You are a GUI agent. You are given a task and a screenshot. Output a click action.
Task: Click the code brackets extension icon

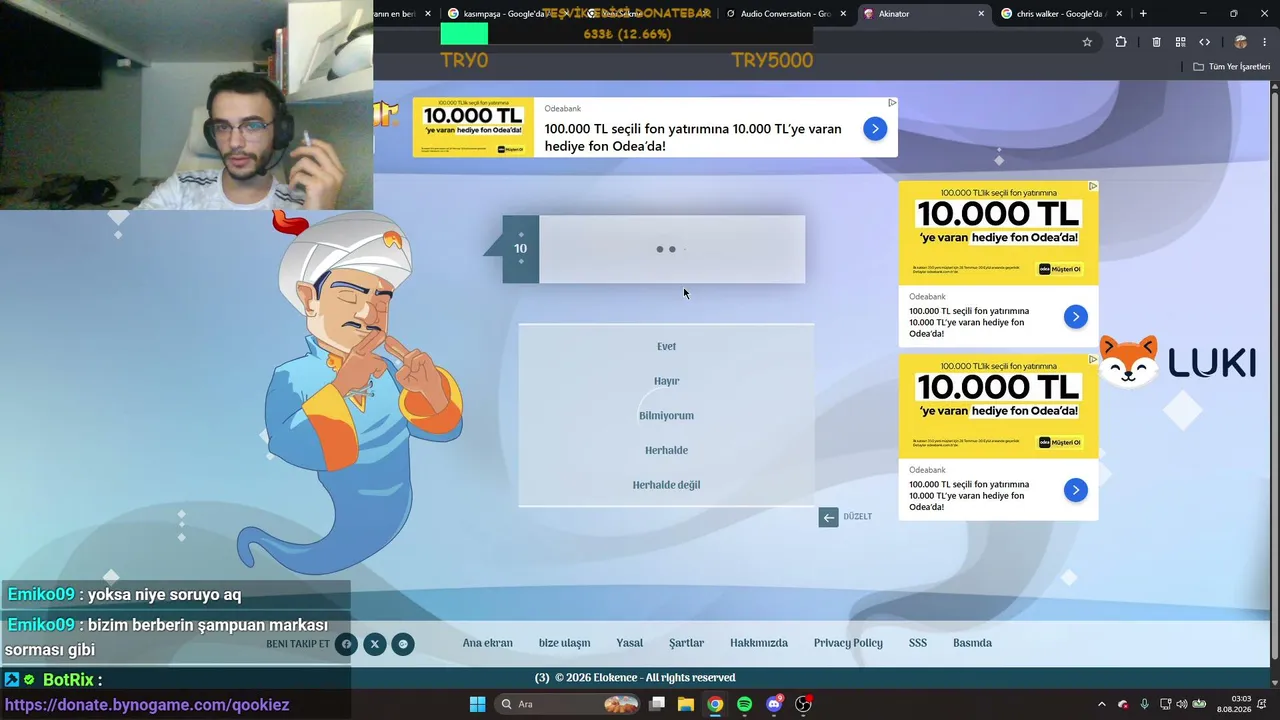click(1204, 42)
